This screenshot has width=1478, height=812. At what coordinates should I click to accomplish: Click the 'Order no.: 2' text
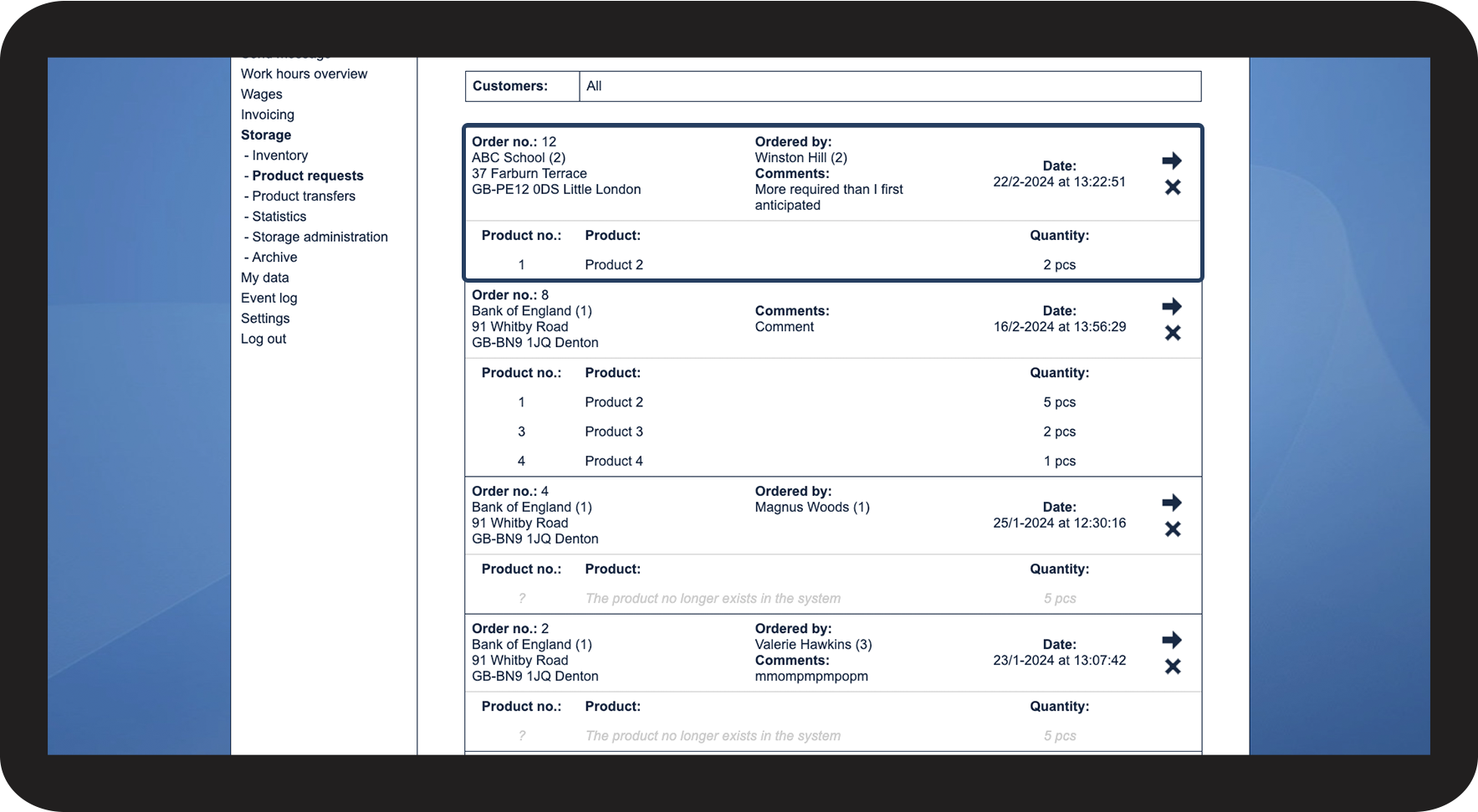coord(510,629)
